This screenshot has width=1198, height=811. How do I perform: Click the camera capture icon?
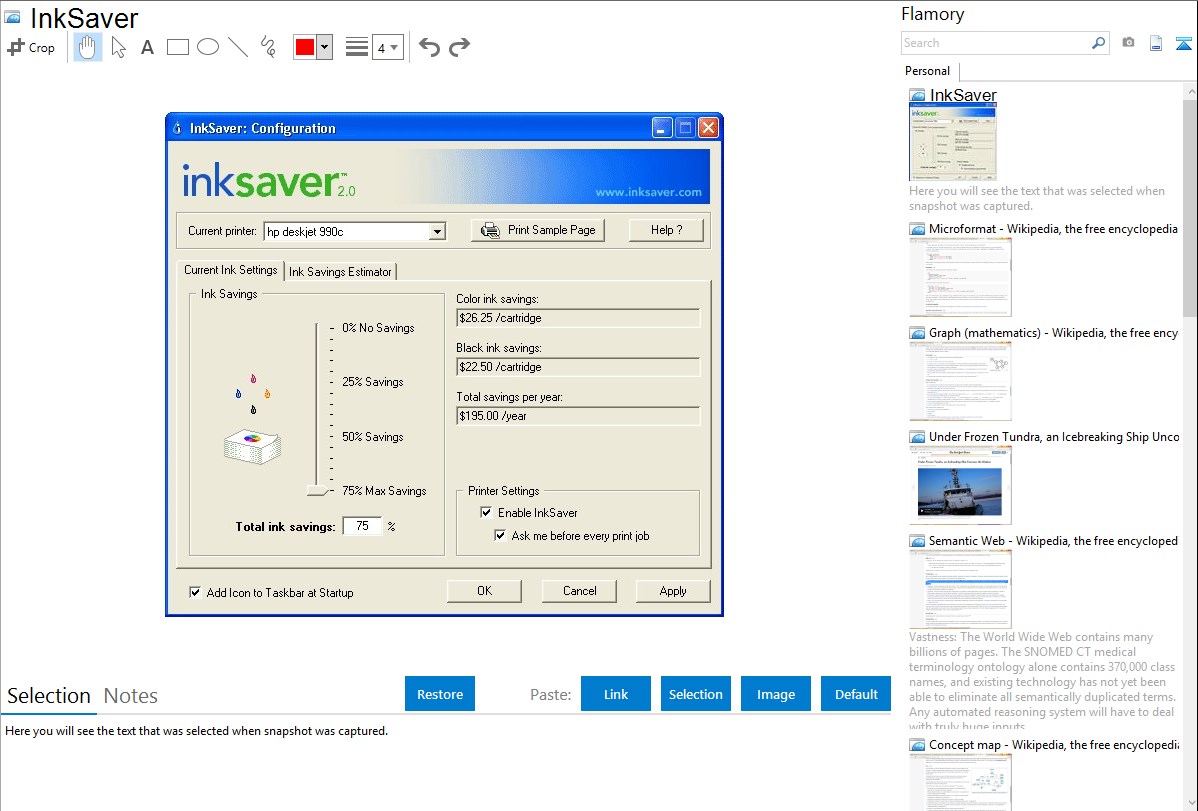pos(1128,43)
